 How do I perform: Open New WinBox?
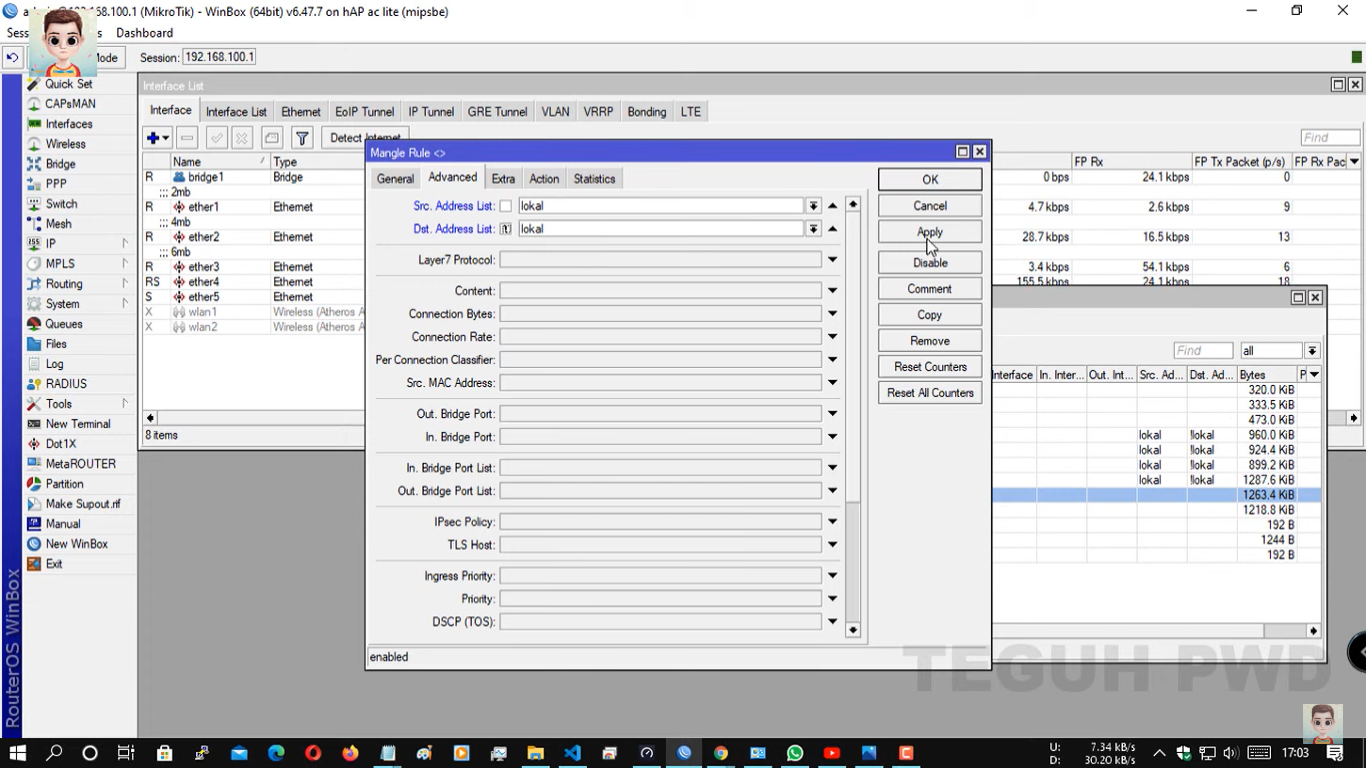[76, 544]
